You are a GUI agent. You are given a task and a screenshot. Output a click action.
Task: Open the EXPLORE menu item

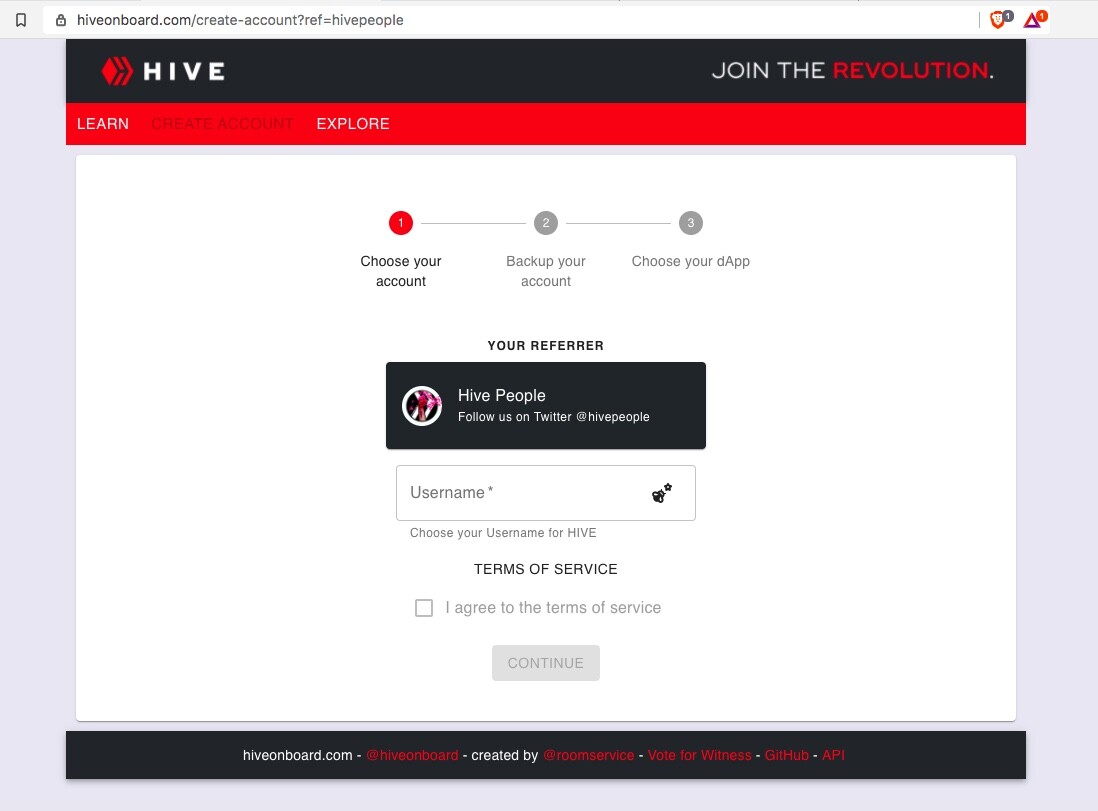(353, 124)
